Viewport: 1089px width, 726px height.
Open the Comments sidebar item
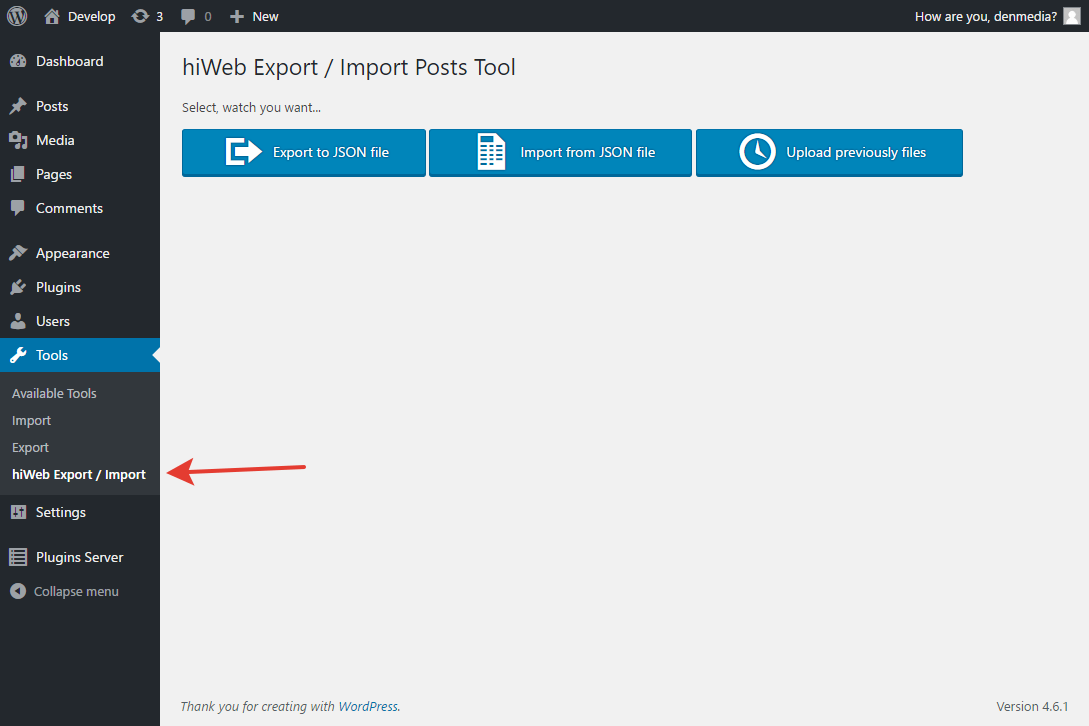coord(80,208)
